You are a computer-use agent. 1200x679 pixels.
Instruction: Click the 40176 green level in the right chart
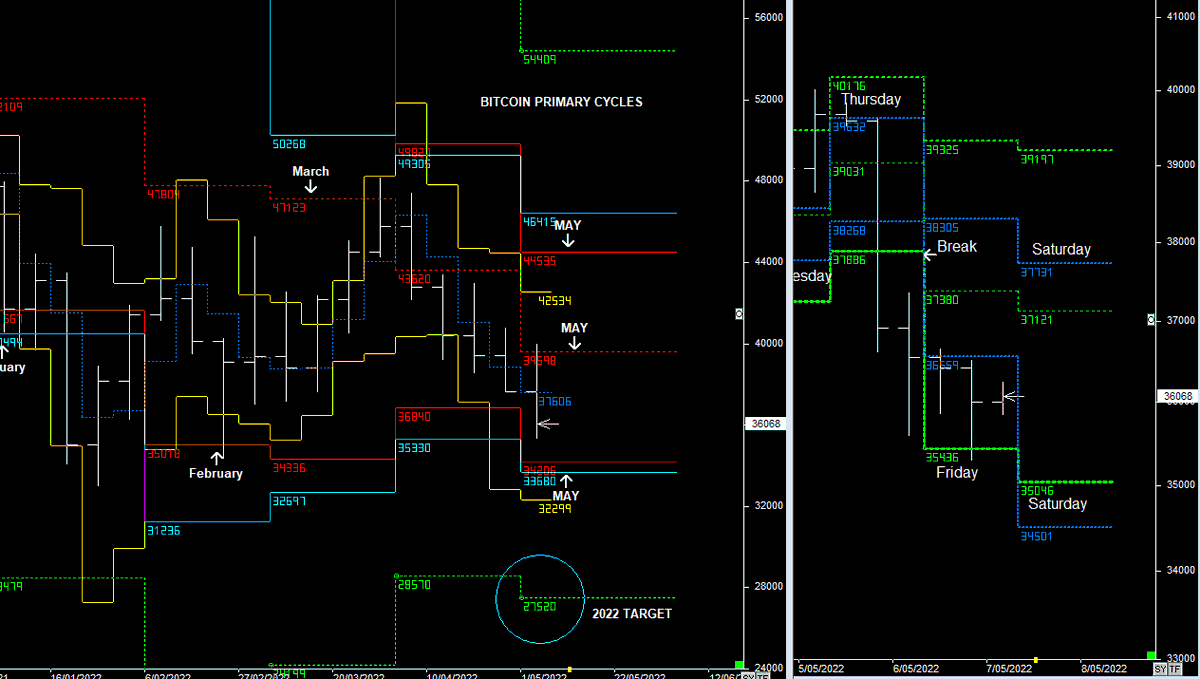coord(848,87)
